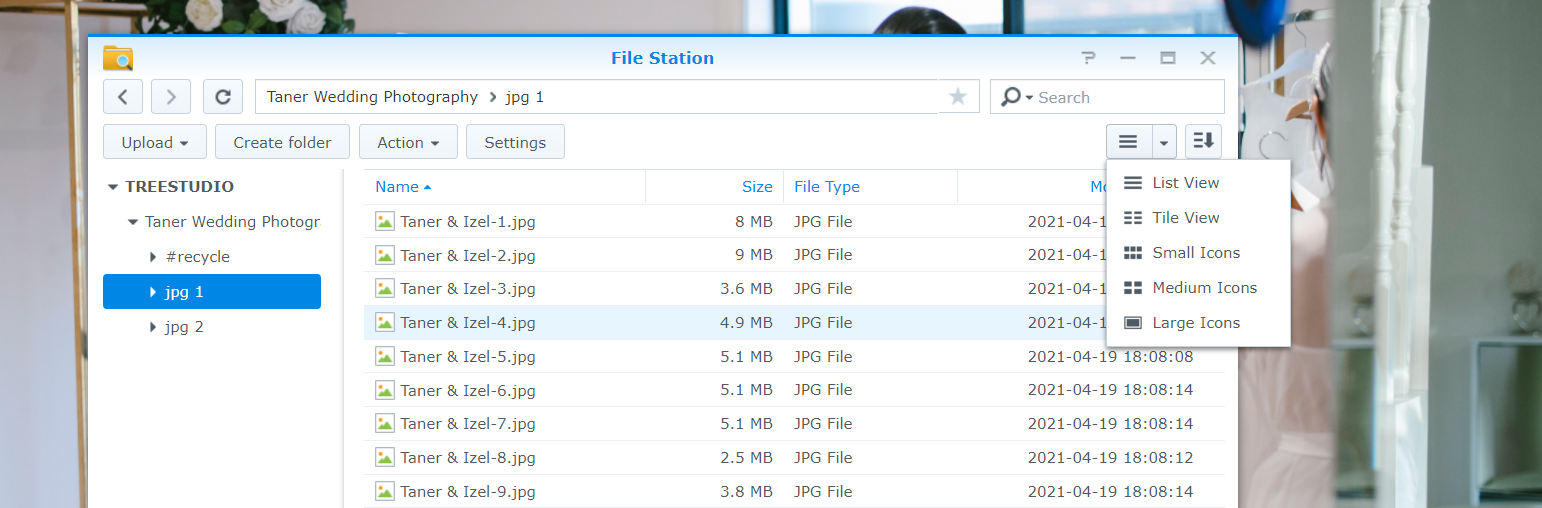The width and height of the screenshot is (1542, 508).
Task: Expand the jpg 2 folder arrow
Action: coord(153,327)
